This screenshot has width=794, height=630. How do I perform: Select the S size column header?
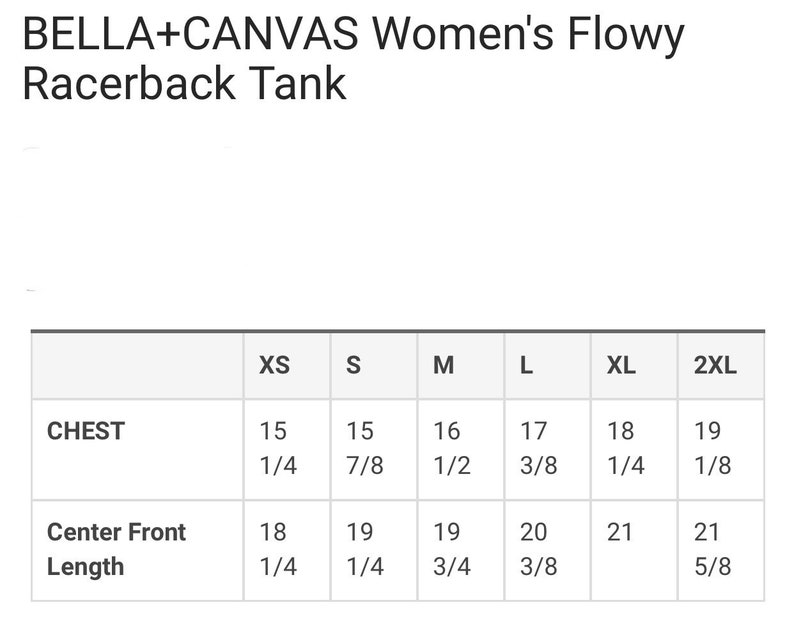[x=353, y=365]
